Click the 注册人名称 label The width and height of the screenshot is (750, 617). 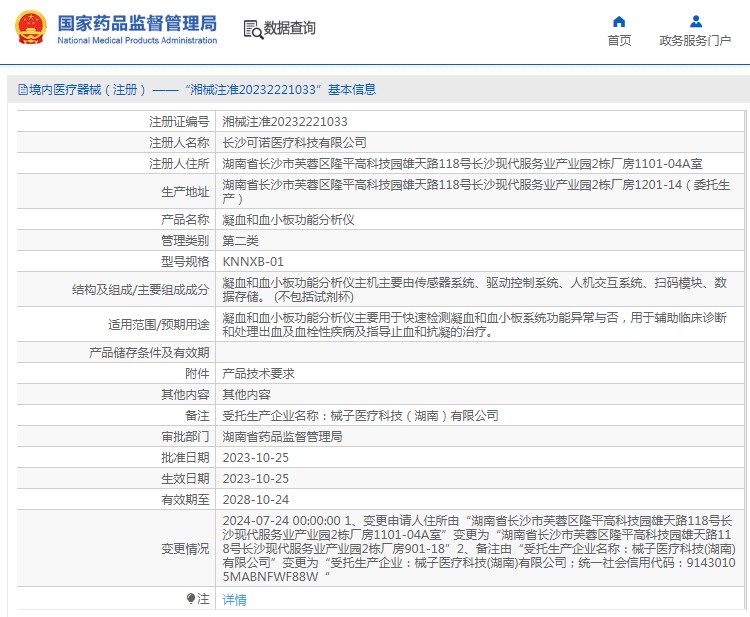click(x=179, y=143)
